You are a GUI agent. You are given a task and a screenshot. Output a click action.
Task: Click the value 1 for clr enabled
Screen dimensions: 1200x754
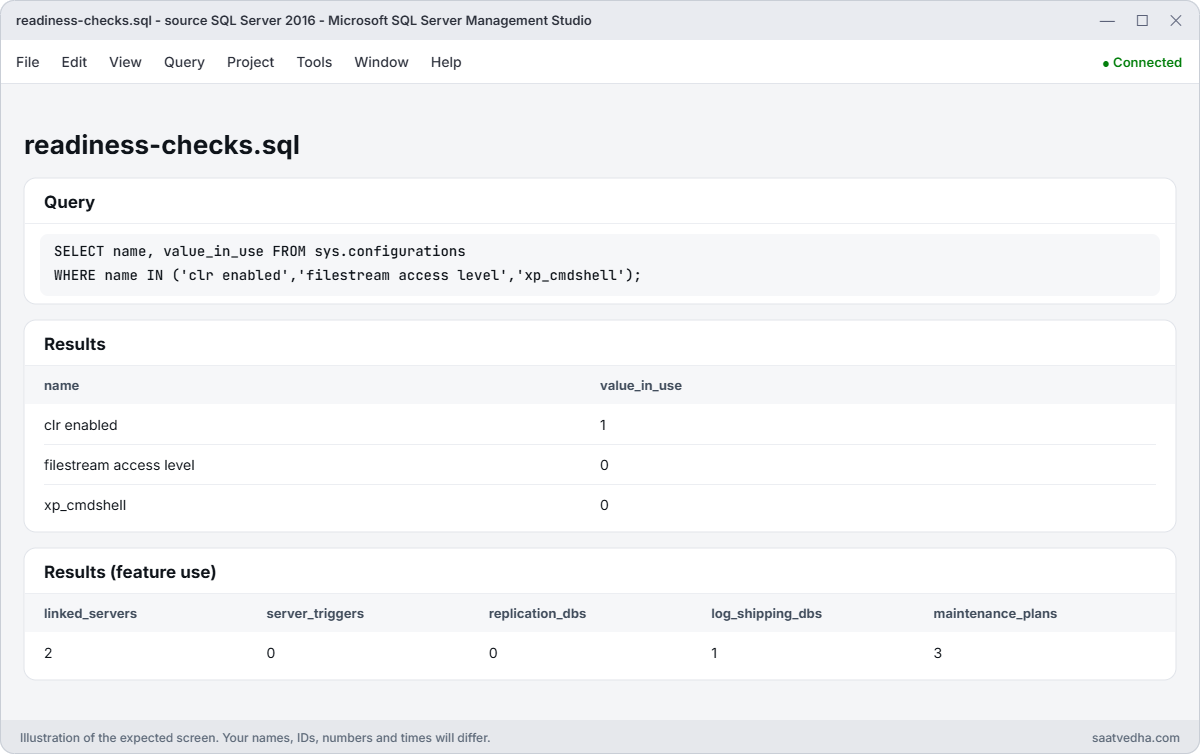tap(604, 425)
